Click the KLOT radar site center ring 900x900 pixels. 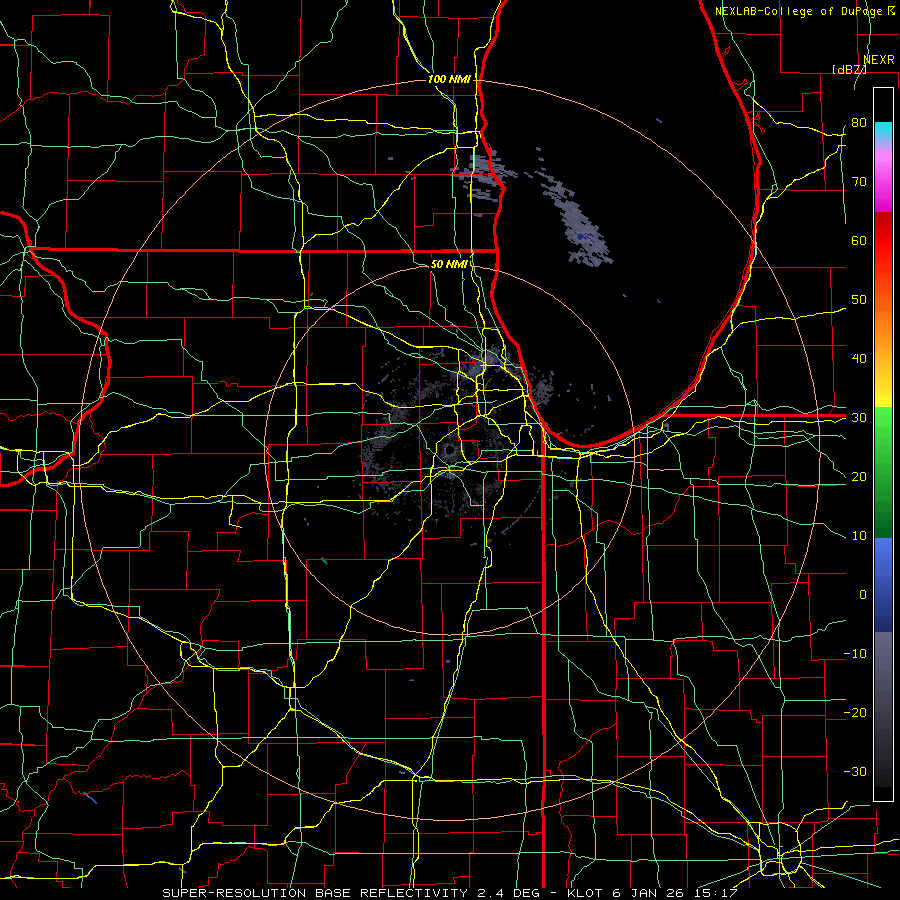click(x=449, y=451)
